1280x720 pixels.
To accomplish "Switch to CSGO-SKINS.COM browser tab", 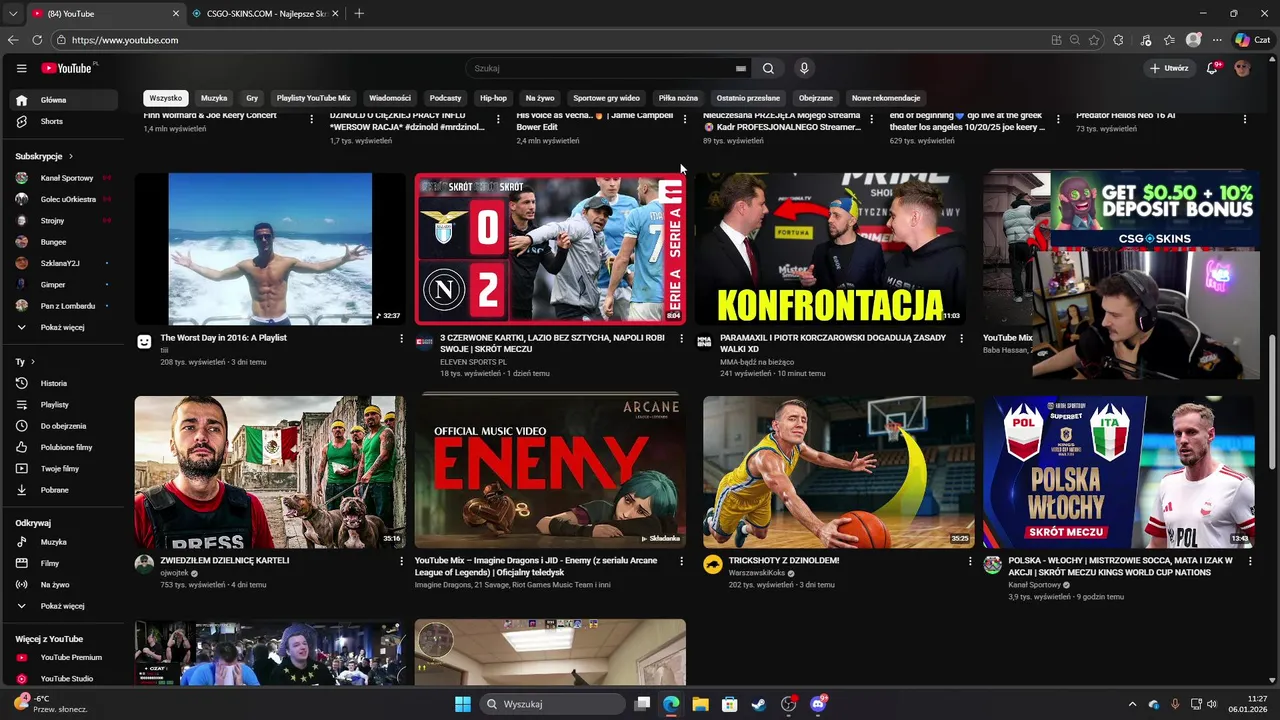I will click(266, 13).
